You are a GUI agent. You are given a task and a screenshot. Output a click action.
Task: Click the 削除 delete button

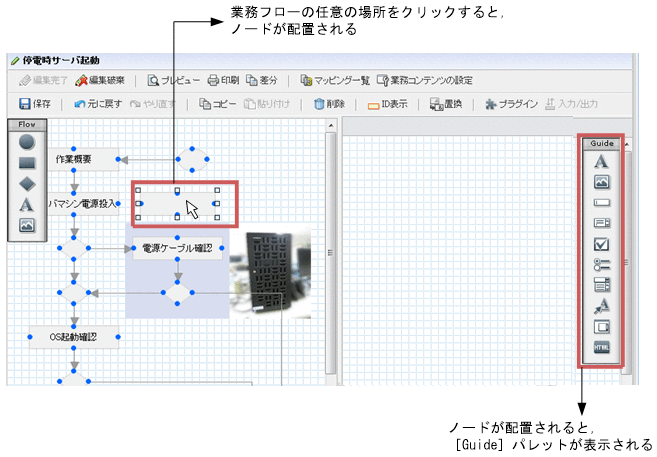coord(329,104)
